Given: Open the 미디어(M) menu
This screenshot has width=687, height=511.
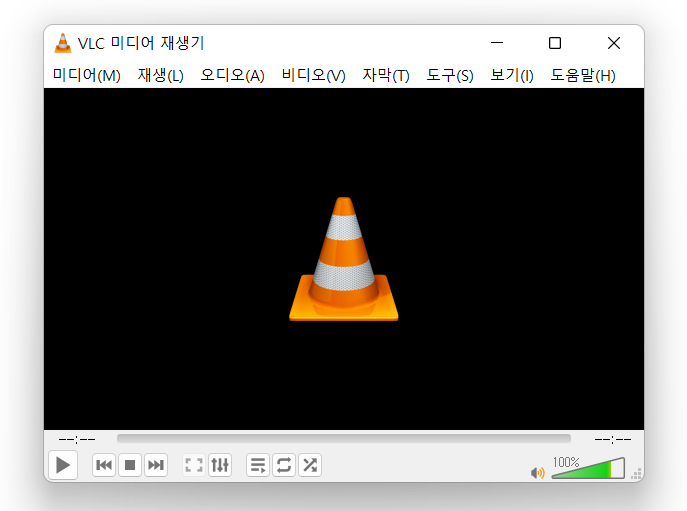Looking at the screenshot, I should point(87,75).
